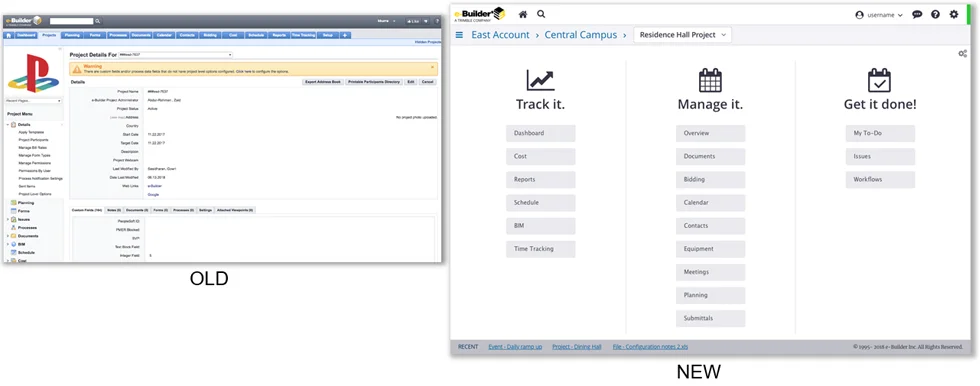Open the hamburger menu beside East Account

(459, 35)
